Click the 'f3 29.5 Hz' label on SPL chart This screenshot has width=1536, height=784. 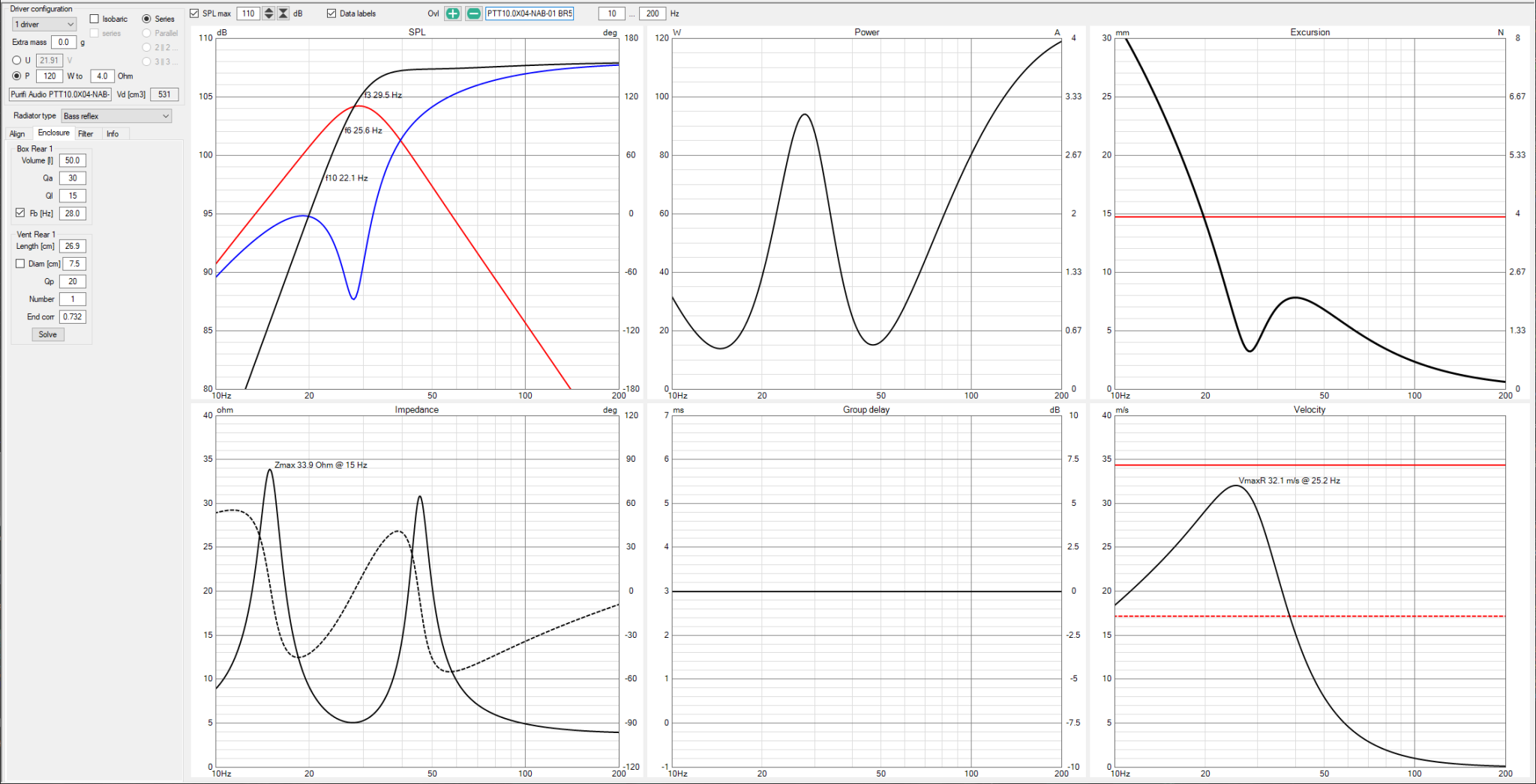pos(383,95)
